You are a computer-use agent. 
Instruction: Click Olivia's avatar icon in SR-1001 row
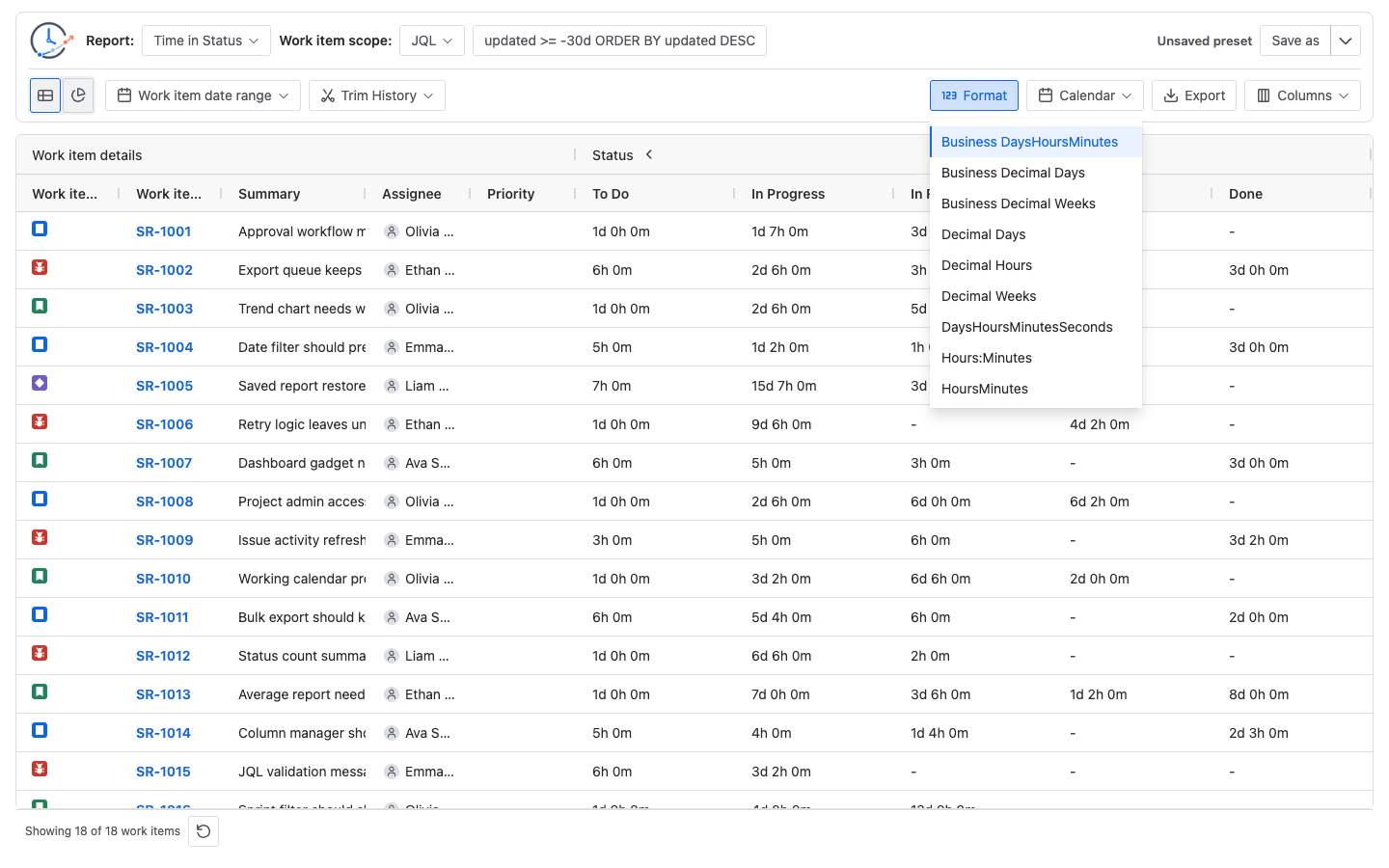tap(392, 231)
